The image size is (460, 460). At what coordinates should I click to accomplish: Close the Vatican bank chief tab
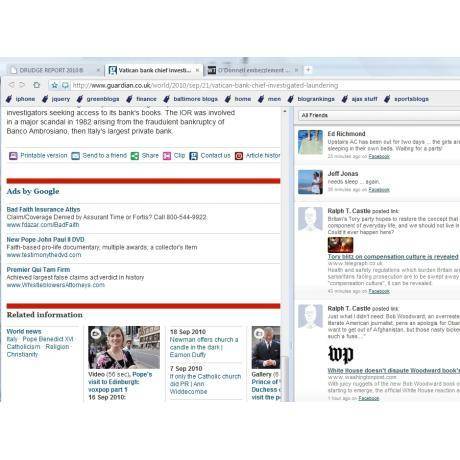tap(197, 70)
